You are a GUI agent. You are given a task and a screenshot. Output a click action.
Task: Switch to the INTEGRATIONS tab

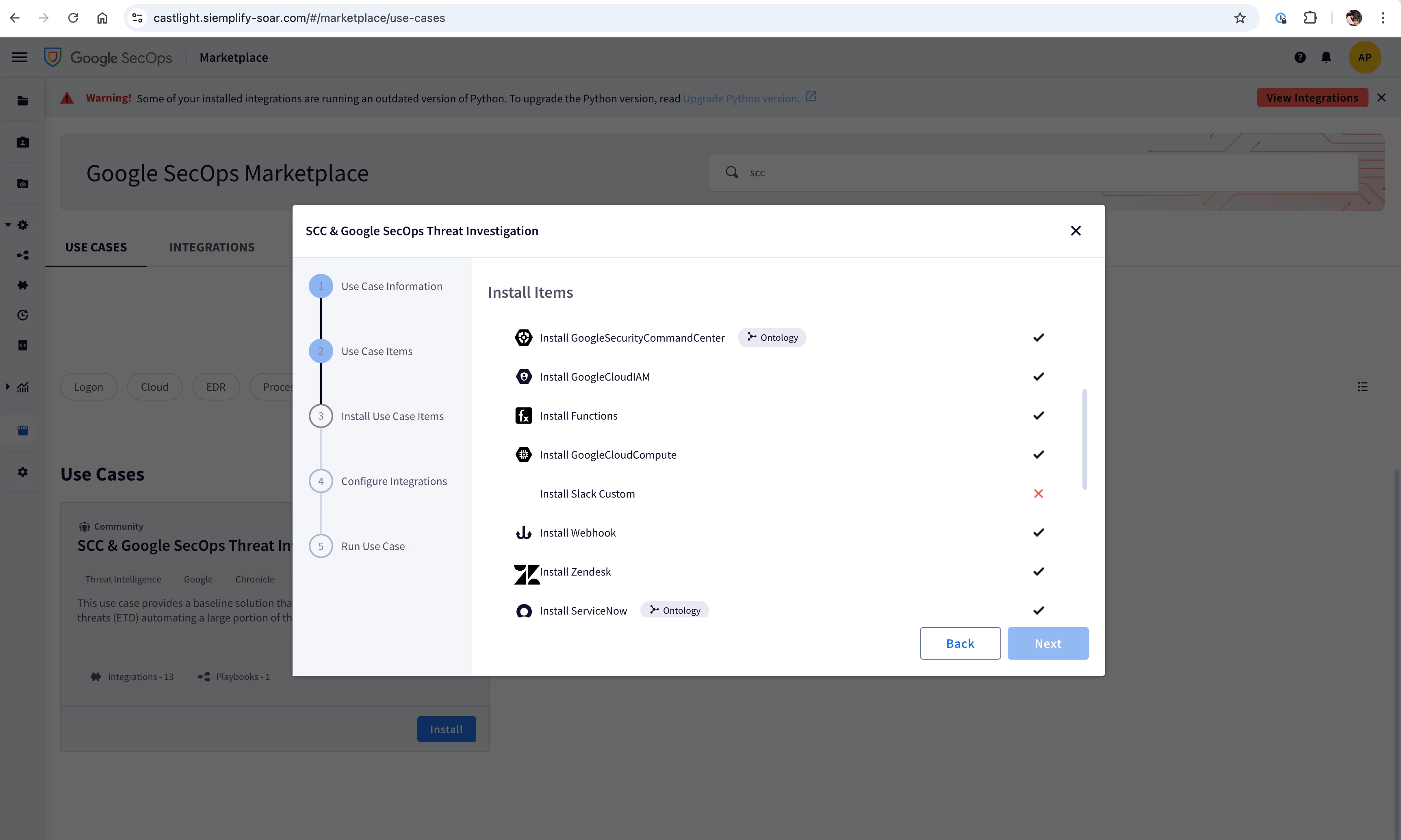tap(212, 247)
